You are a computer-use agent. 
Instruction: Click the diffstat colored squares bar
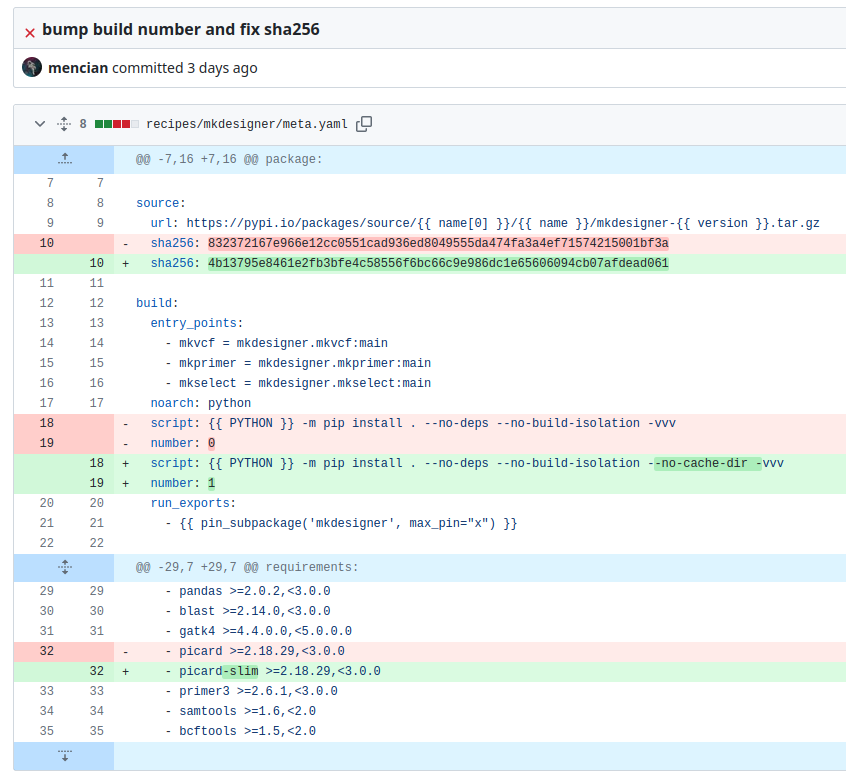tap(117, 124)
